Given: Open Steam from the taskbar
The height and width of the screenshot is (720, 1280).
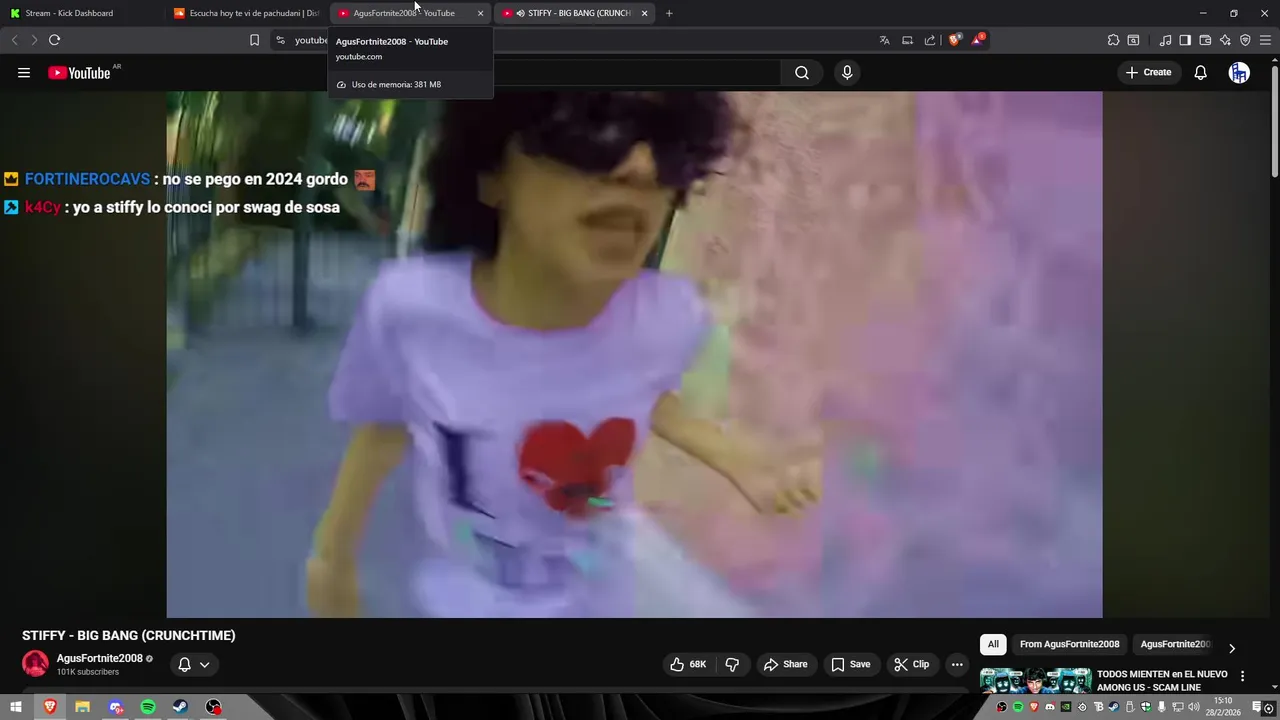Looking at the screenshot, I should point(181,707).
